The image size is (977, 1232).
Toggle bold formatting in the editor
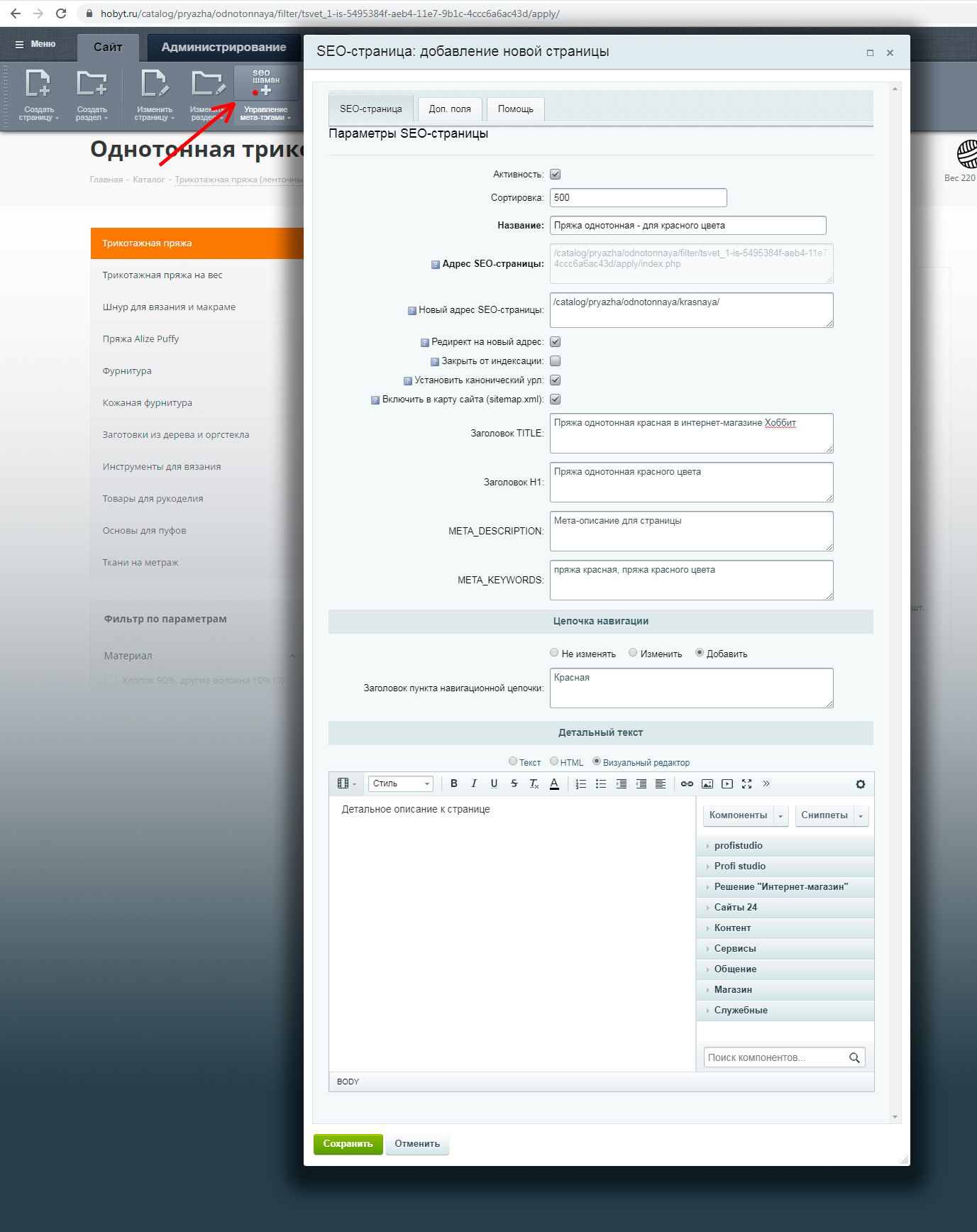454,783
